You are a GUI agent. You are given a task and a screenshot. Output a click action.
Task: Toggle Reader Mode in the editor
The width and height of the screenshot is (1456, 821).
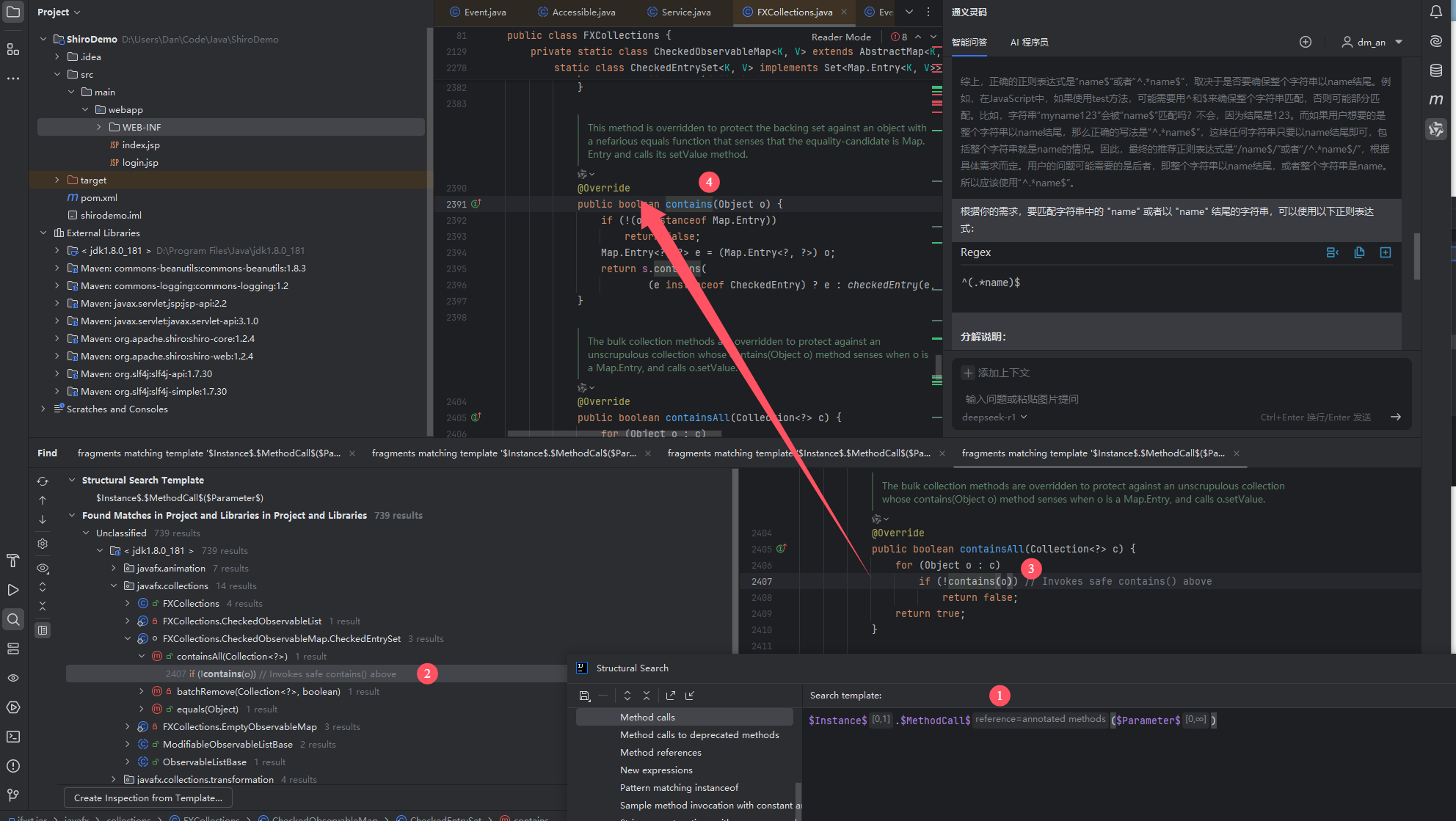coord(841,37)
